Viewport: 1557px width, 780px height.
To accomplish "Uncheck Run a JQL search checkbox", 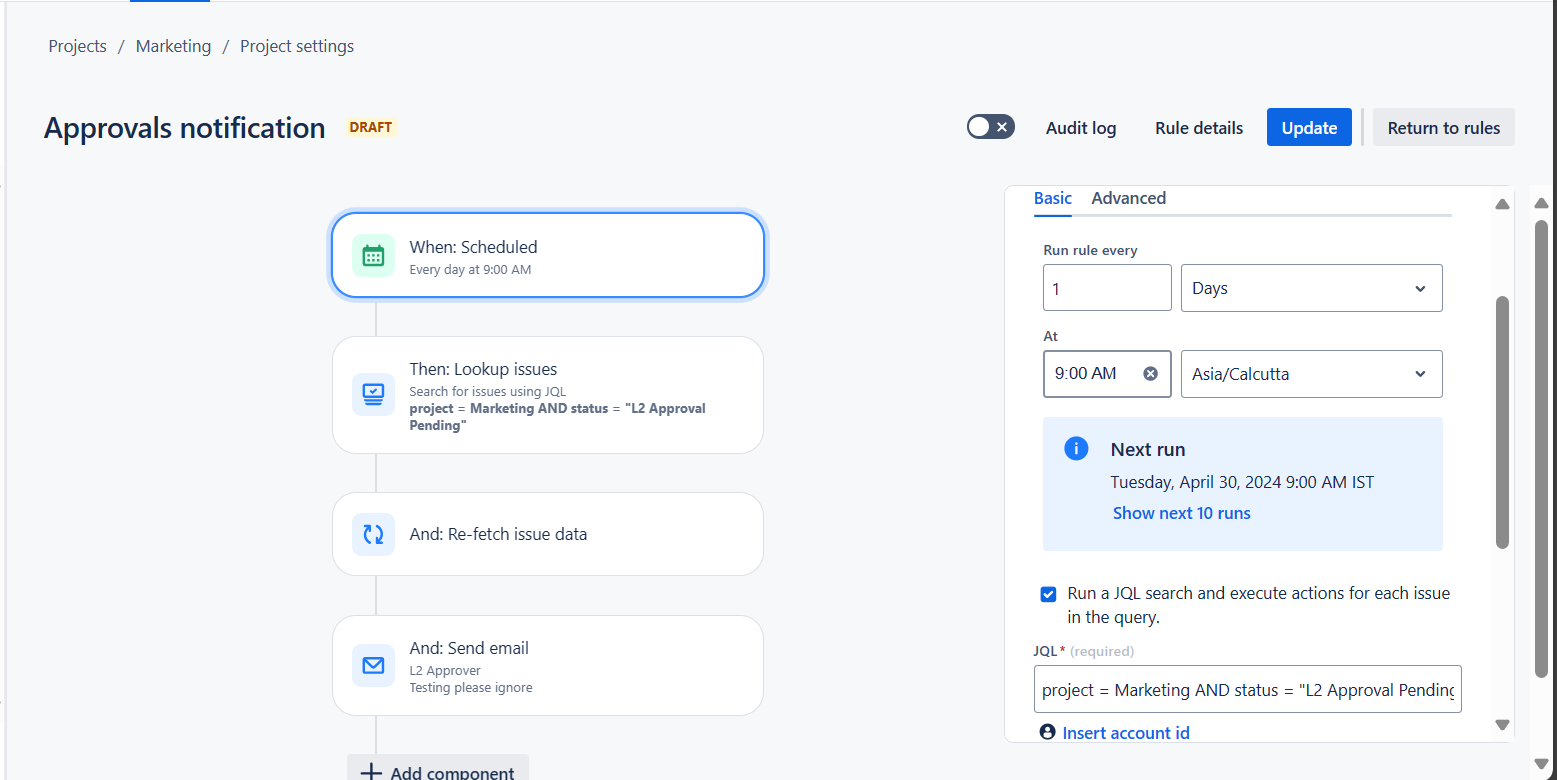I will 1048,594.
